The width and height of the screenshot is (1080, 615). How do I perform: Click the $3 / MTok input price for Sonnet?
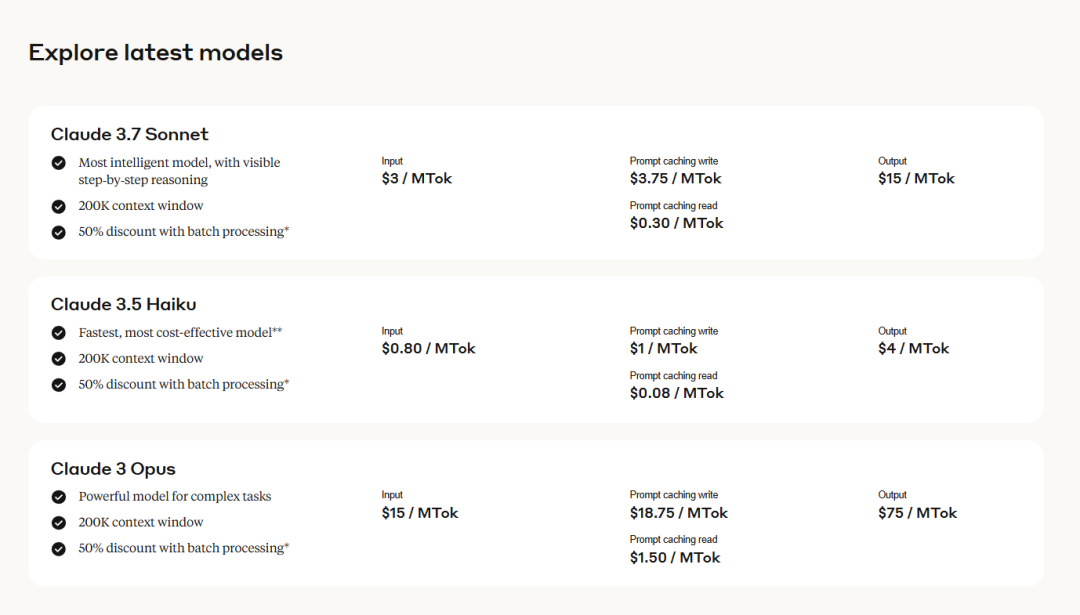(417, 178)
